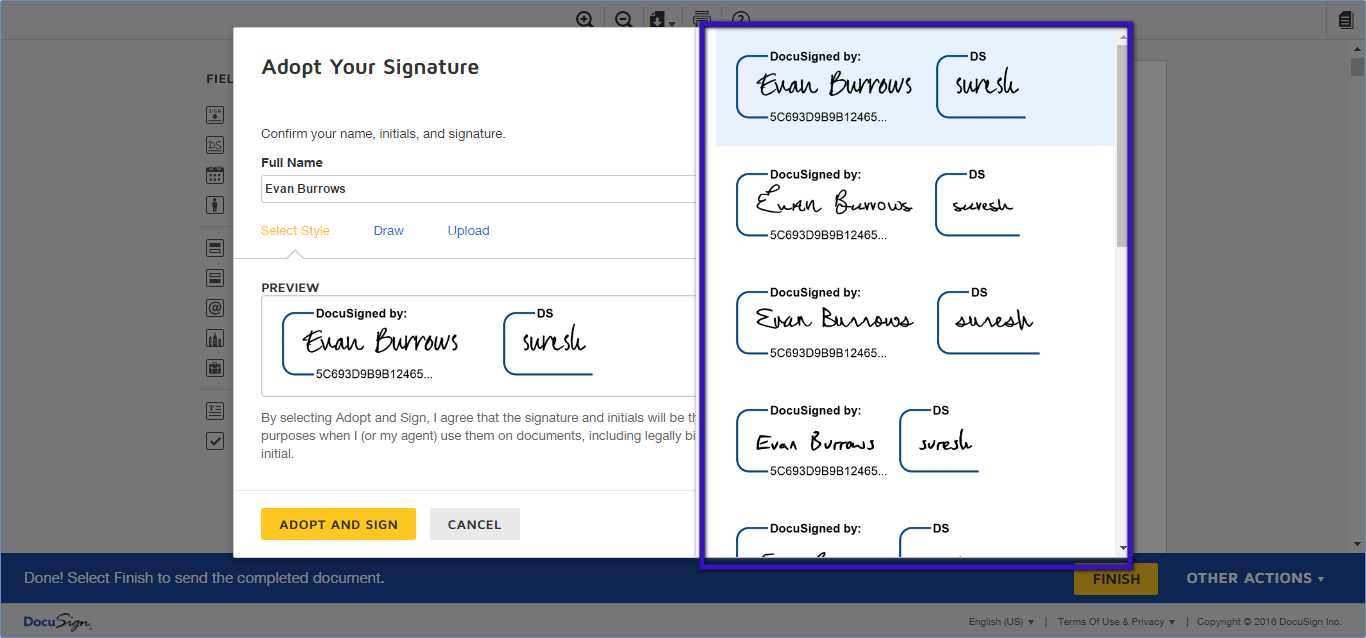Click the Cancel button

(475, 524)
